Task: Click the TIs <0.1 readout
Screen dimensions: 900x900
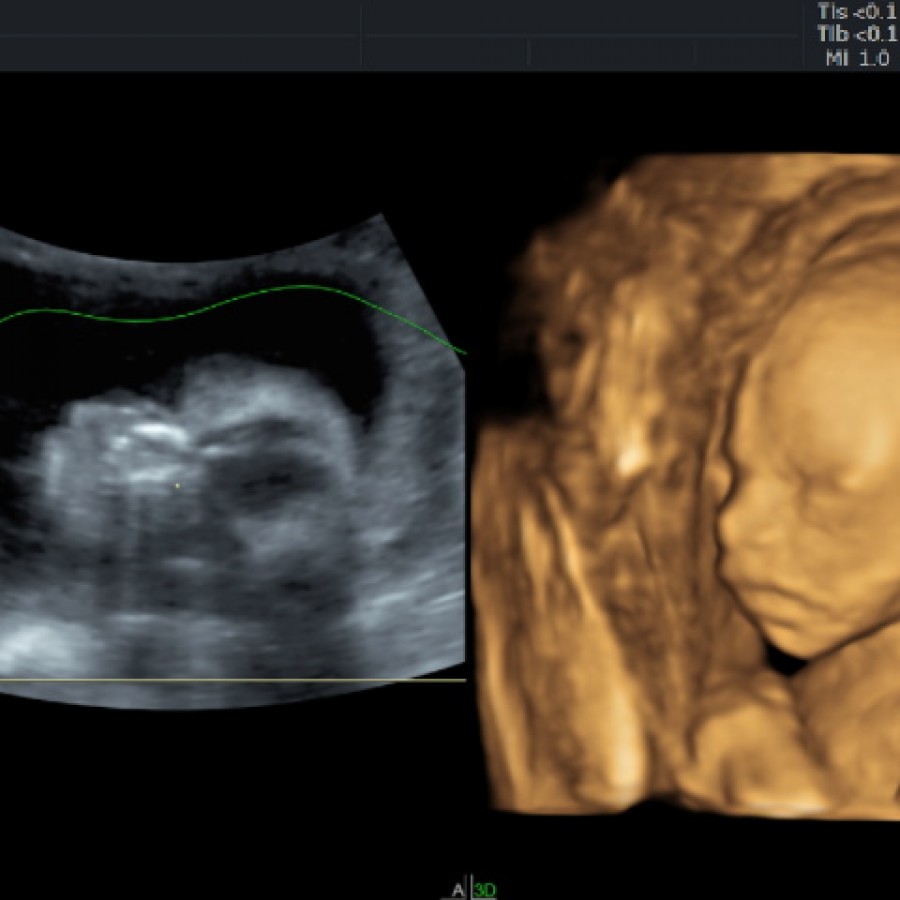Action: pyautogui.click(x=858, y=11)
